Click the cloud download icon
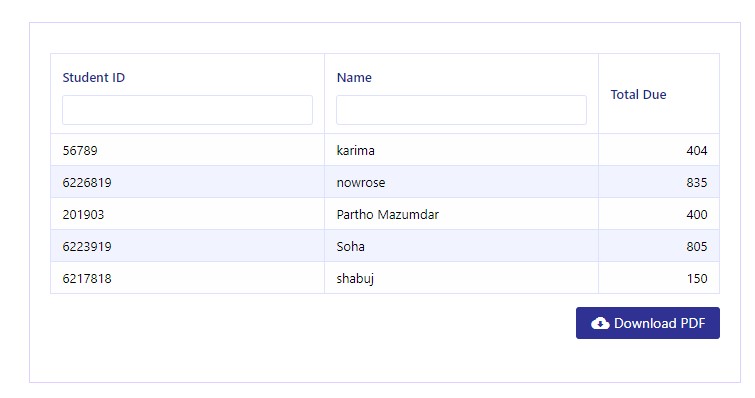 (x=600, y=323)
